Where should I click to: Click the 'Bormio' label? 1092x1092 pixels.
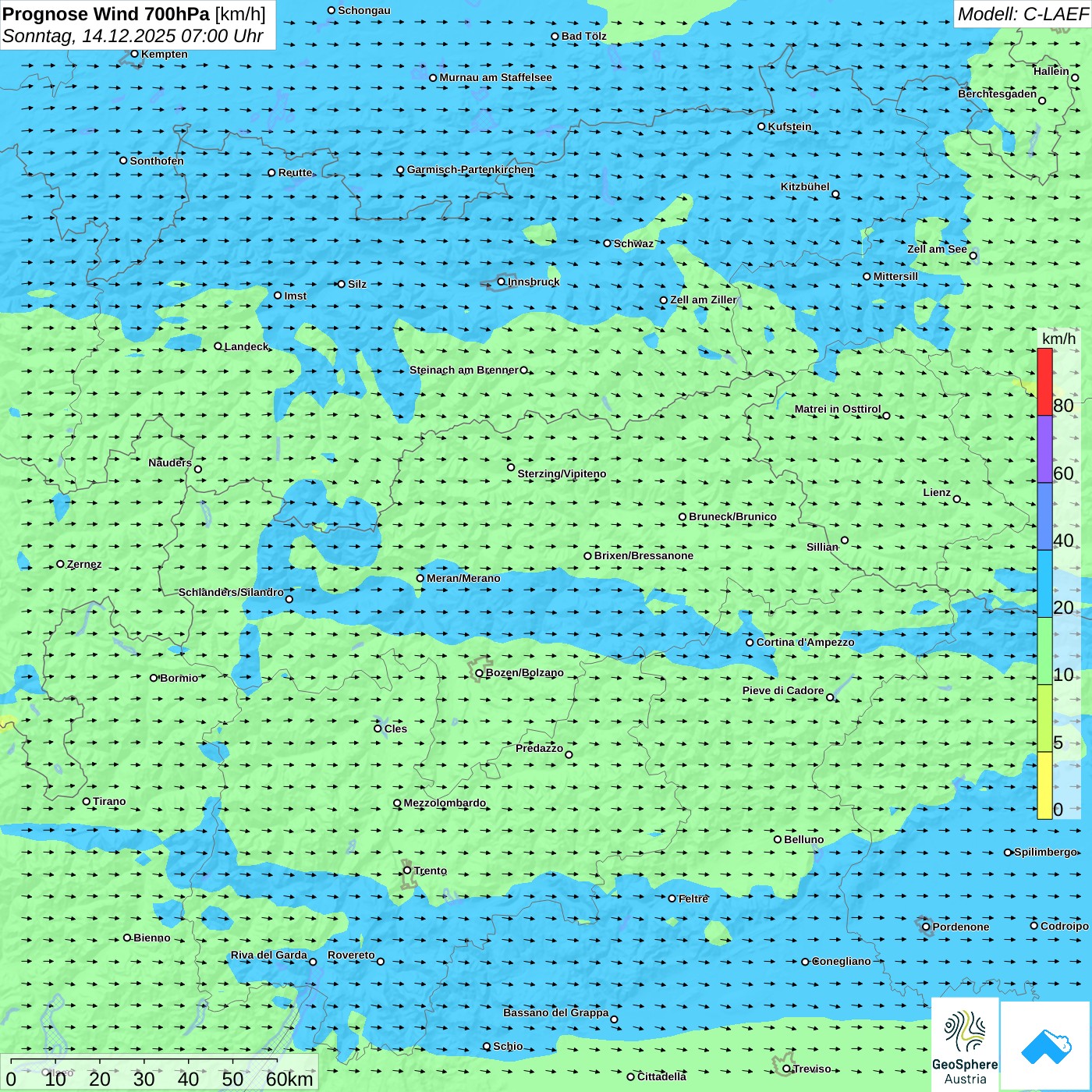point(179,678)
